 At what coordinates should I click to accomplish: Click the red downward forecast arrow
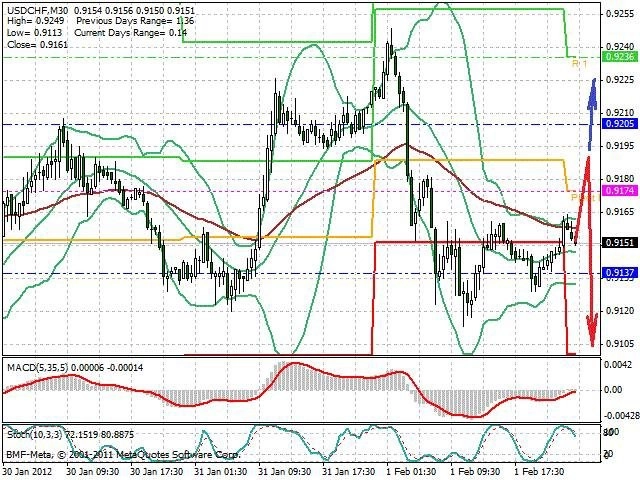click(589, 251)
